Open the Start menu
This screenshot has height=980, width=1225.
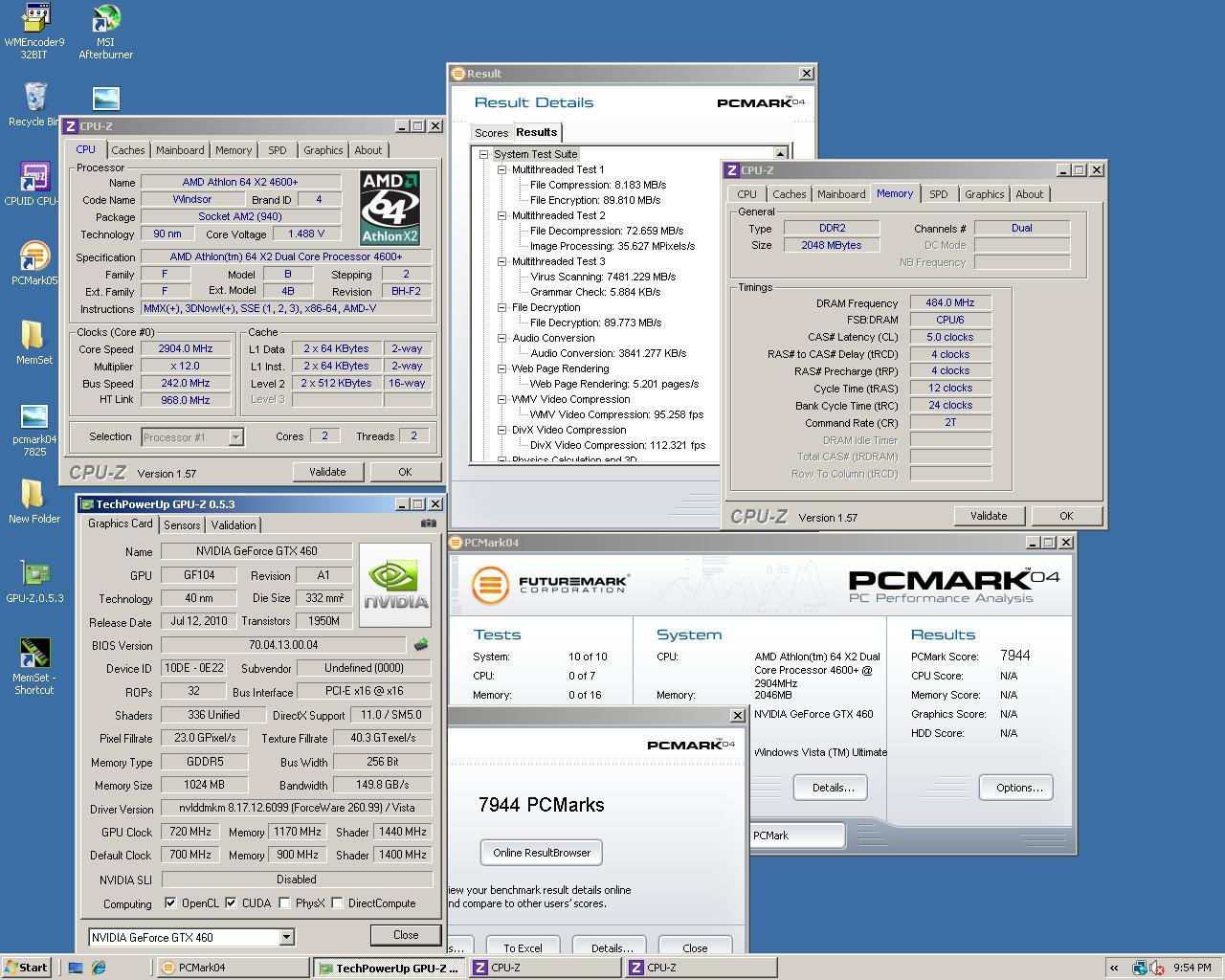(x=26, y=968)
